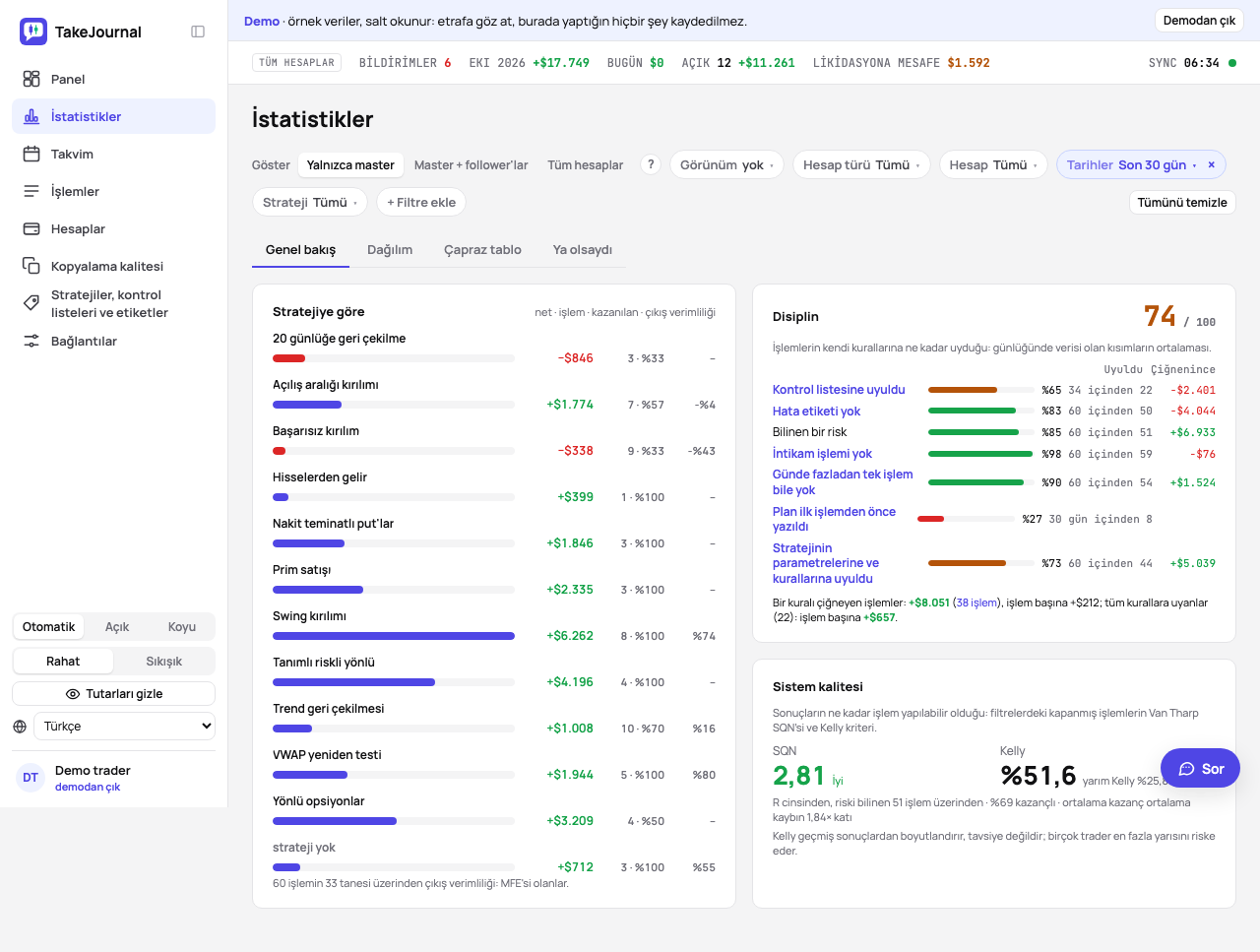Open the Strateji Tümü dropdown
This screenshot has height=952, width=1260.
pyautogui.click(x=310, y=202)
